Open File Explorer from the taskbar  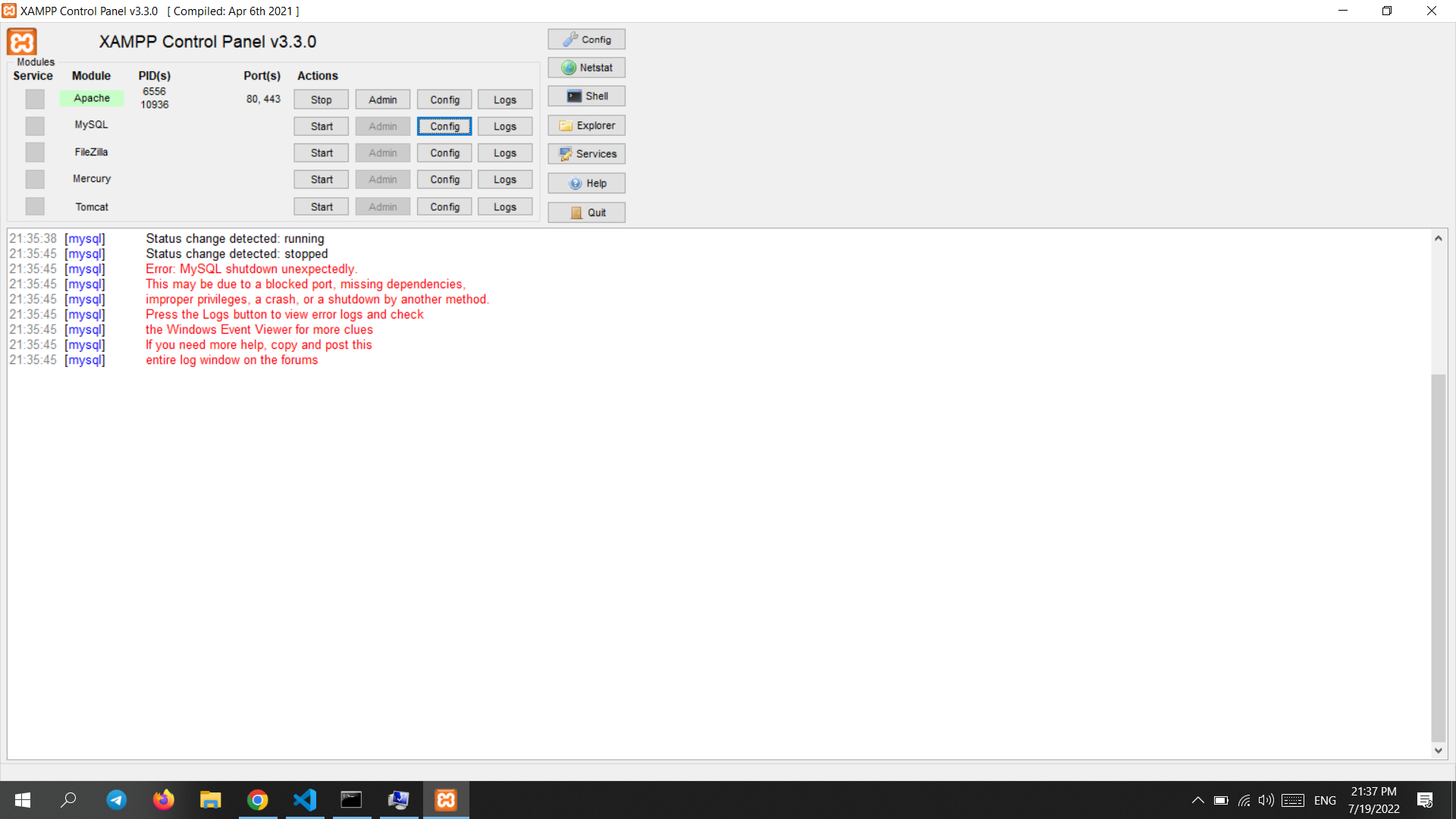(210, 800)
